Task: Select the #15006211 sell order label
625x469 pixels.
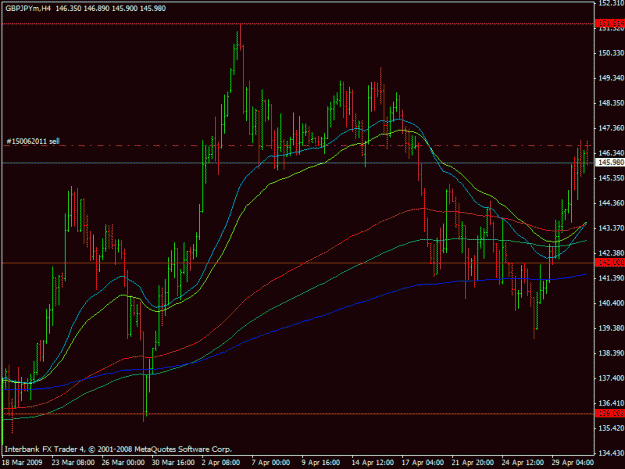Action: [x=33, y=141]
